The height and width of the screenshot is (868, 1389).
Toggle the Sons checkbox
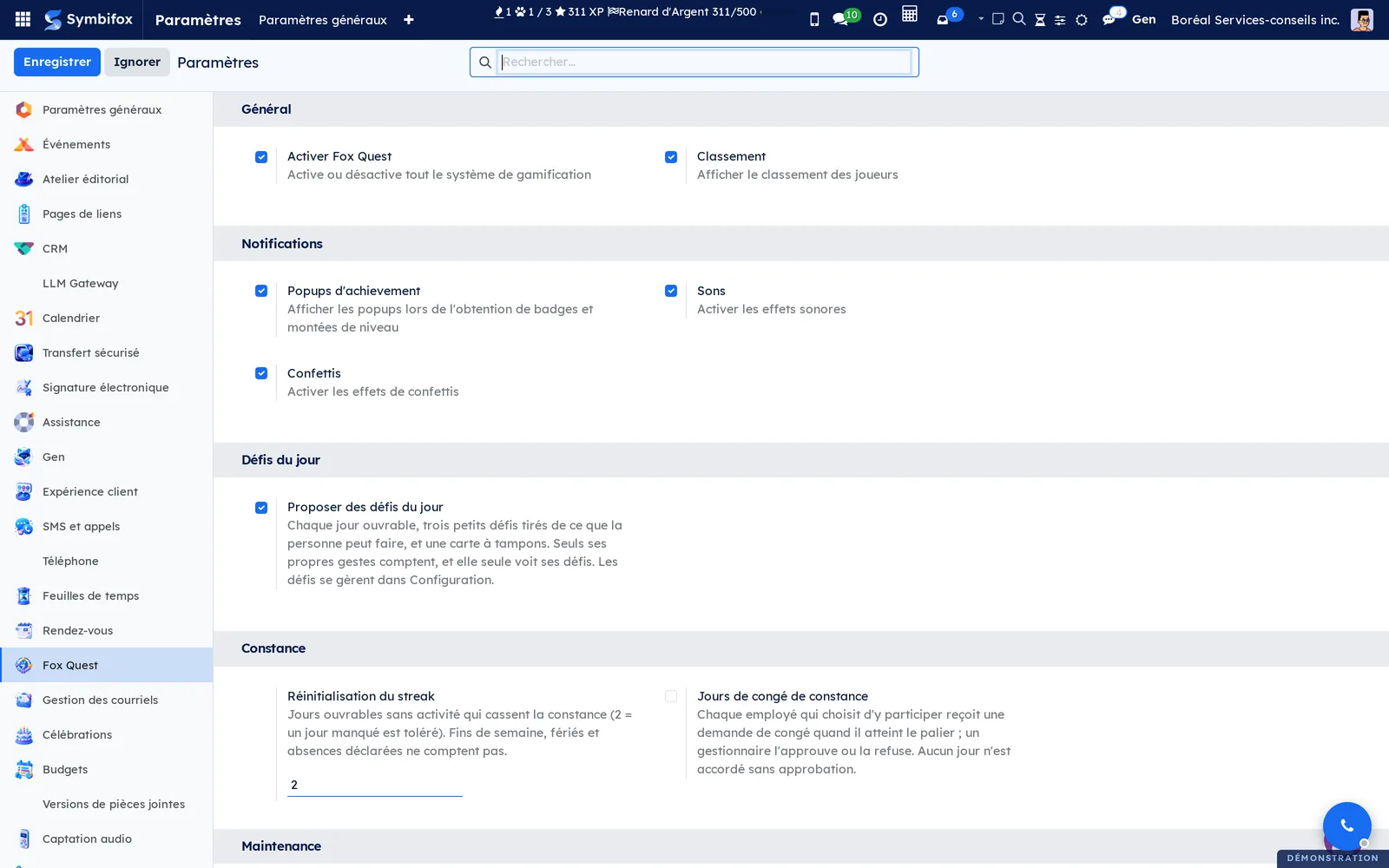pos(671,291)
